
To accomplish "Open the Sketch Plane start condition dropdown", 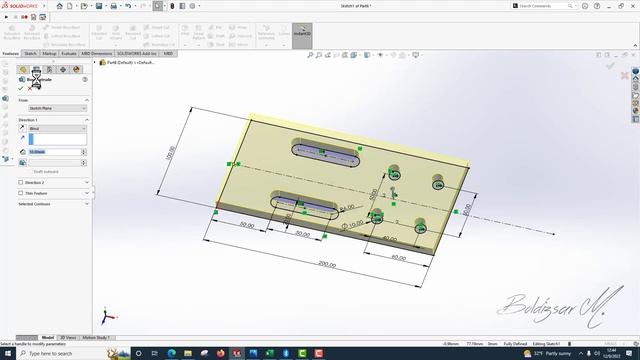I will (x=58, y=108).
